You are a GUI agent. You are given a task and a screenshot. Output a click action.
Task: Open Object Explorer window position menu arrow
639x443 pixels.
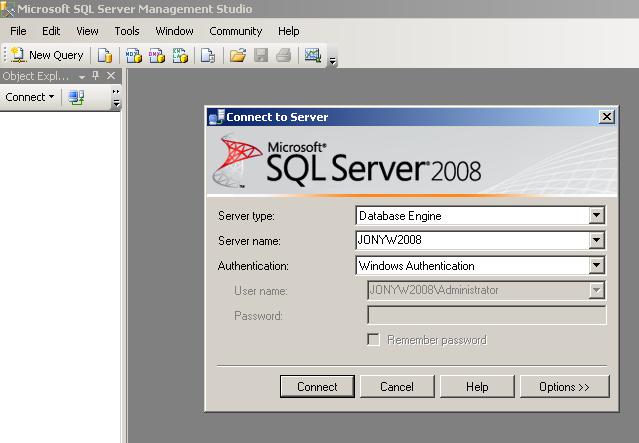click(82, 76)
